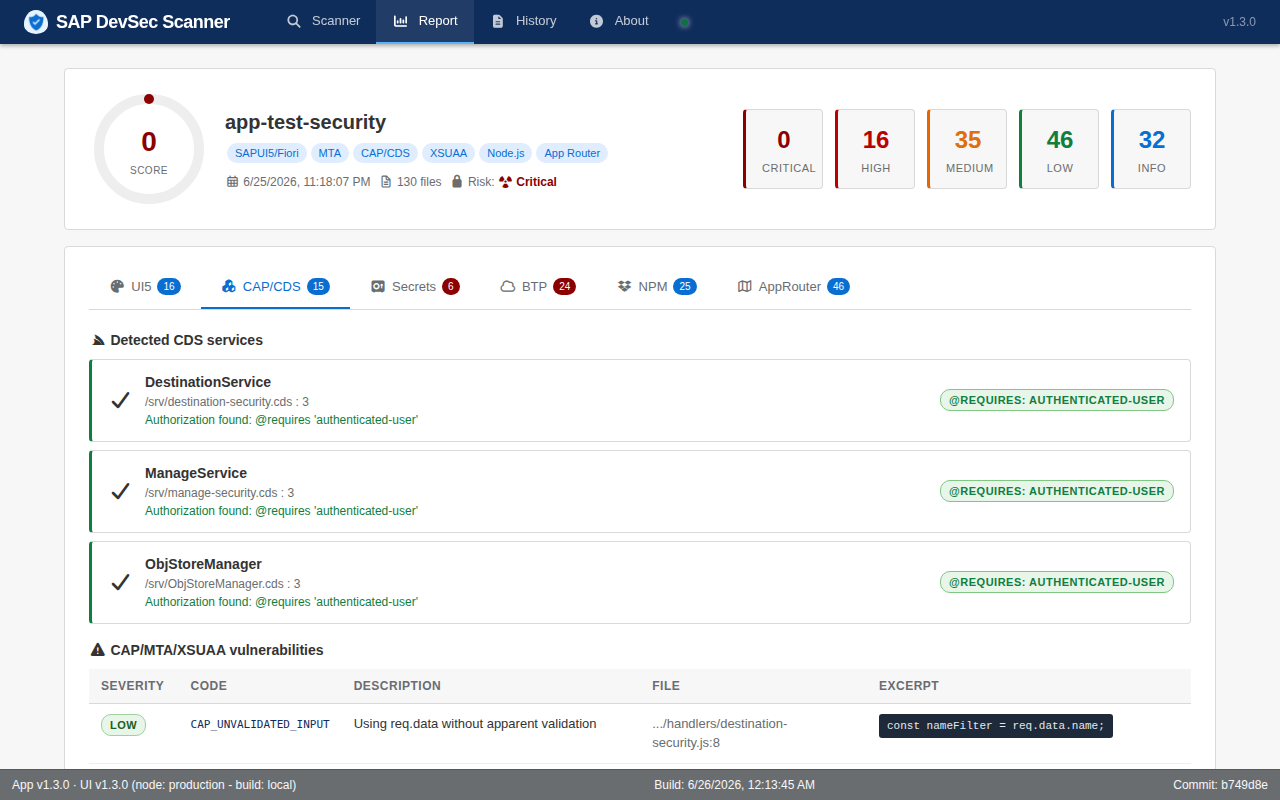Click the checkmark icon for ManageService

pos(121,491)
